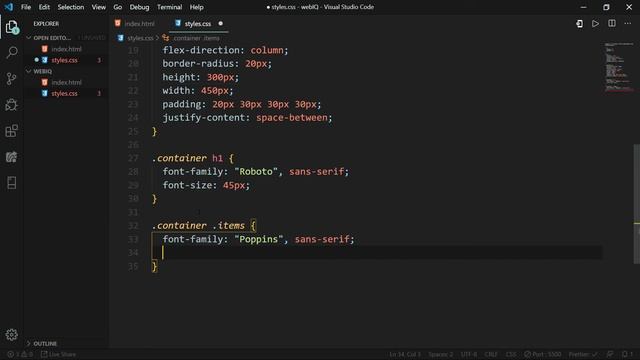Select the styles.css editor tab
Screen dimensions: 640x360
click(x=198, y=24)
